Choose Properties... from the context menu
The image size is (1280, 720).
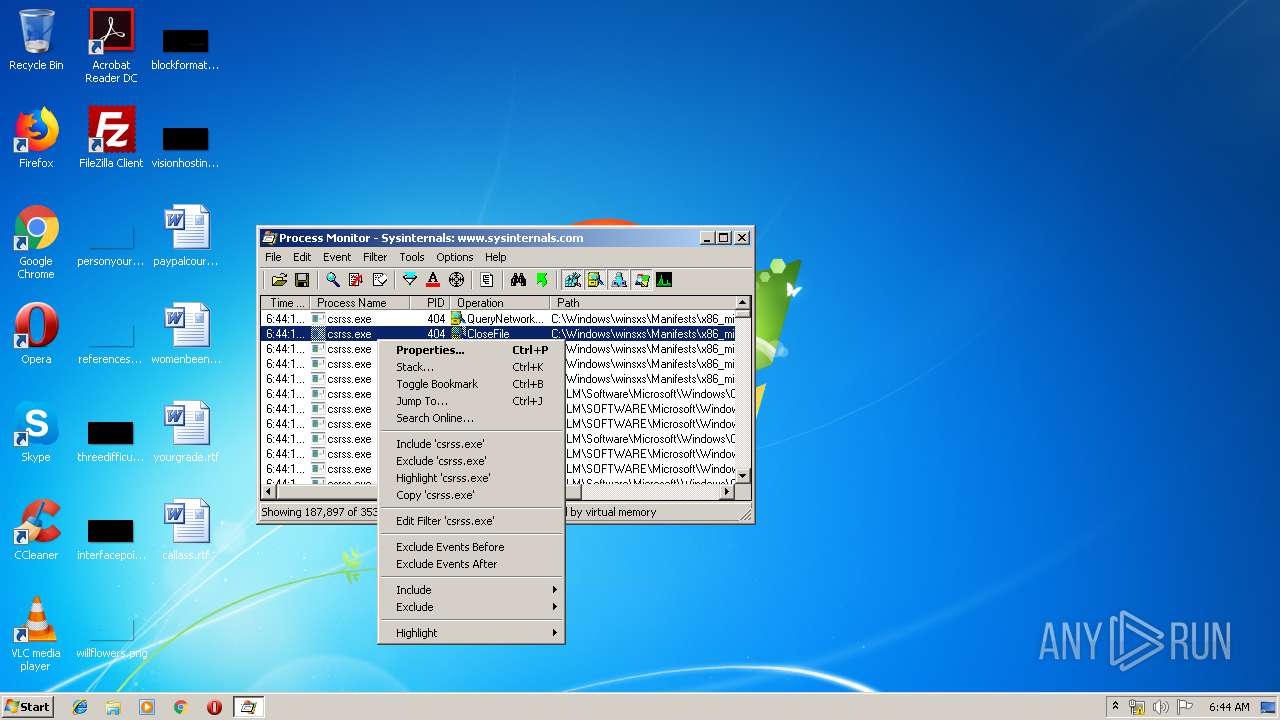[471, 350]
